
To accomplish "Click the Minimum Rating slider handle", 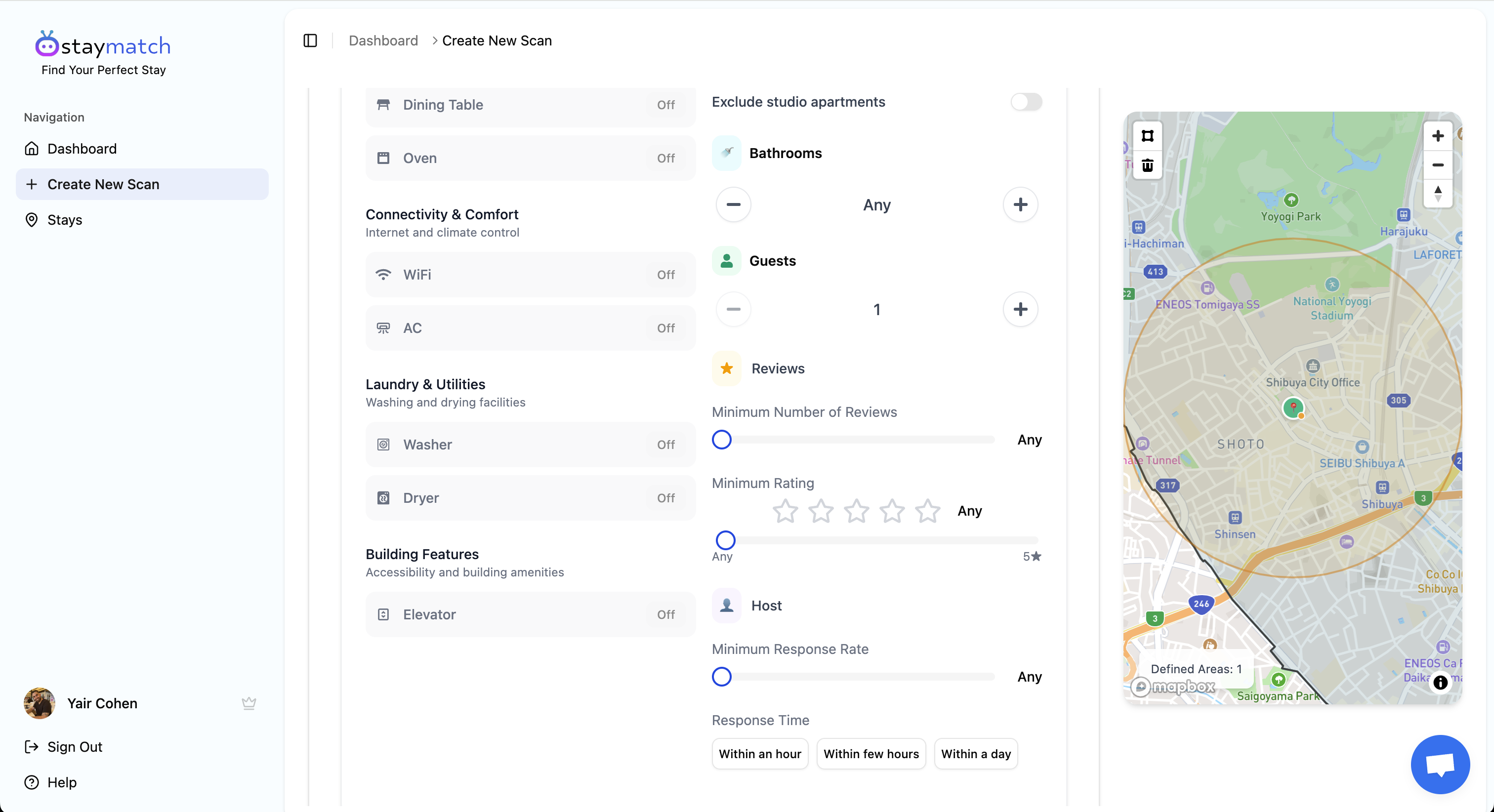I will [725, 540].
